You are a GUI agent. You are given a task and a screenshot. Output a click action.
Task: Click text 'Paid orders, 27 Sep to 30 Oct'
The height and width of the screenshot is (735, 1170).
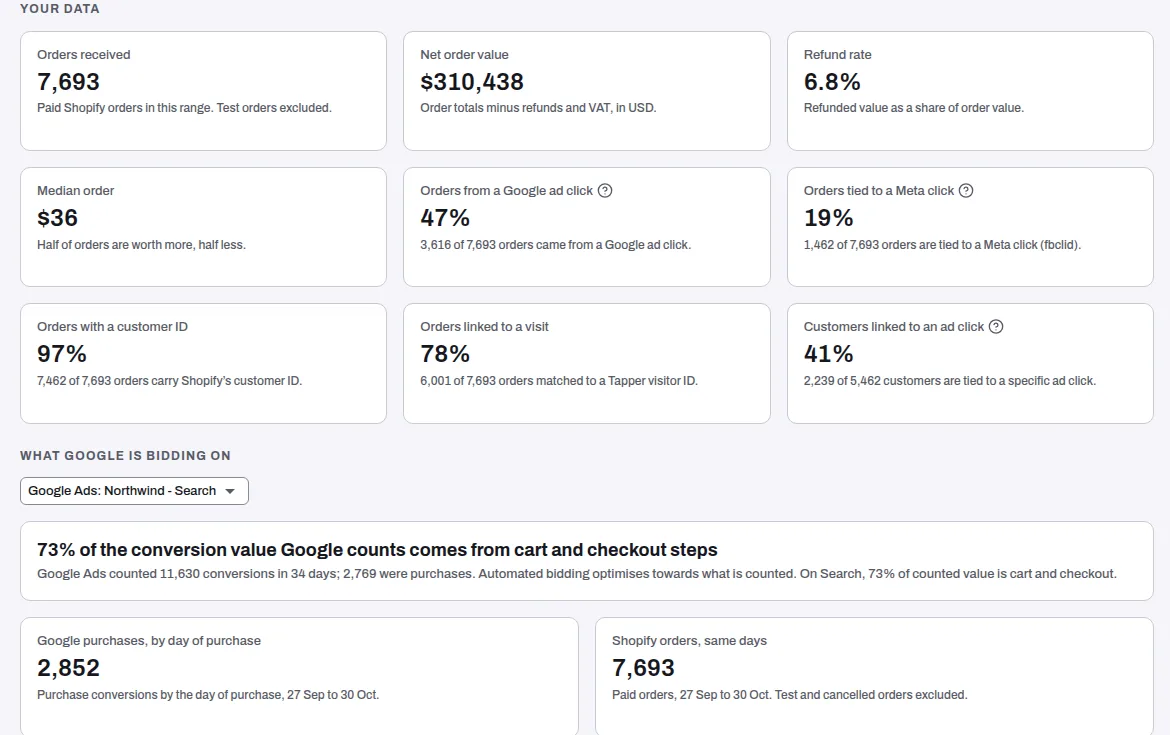pos(691,694)
